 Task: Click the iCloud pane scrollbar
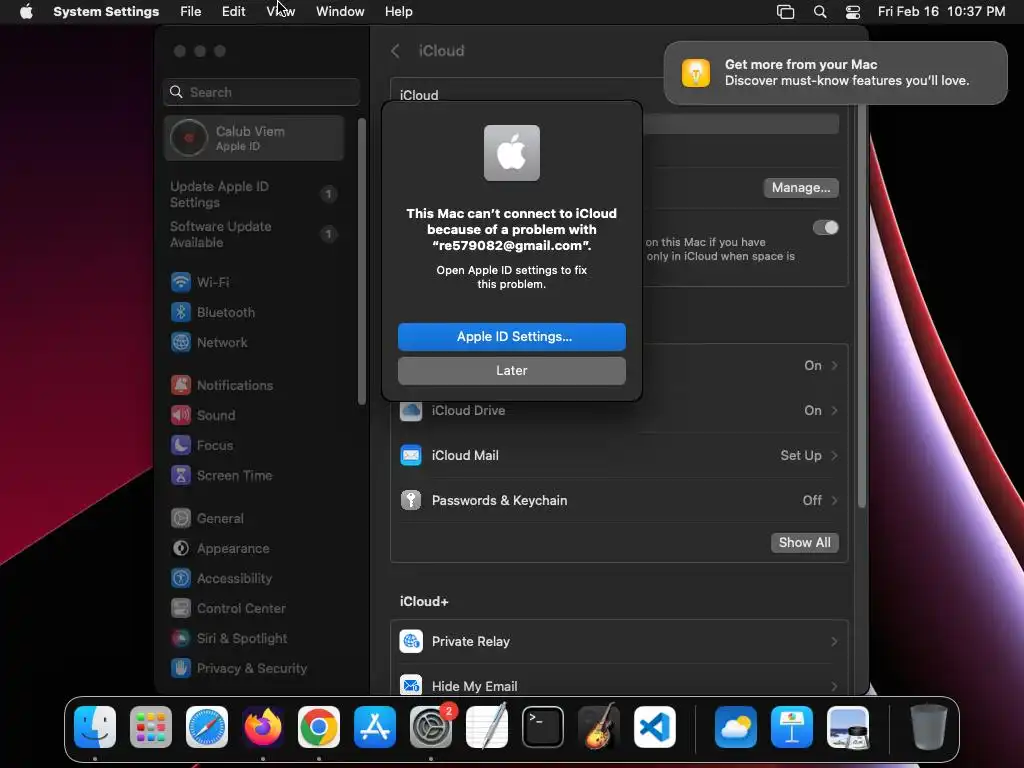(x=861, y=307)
